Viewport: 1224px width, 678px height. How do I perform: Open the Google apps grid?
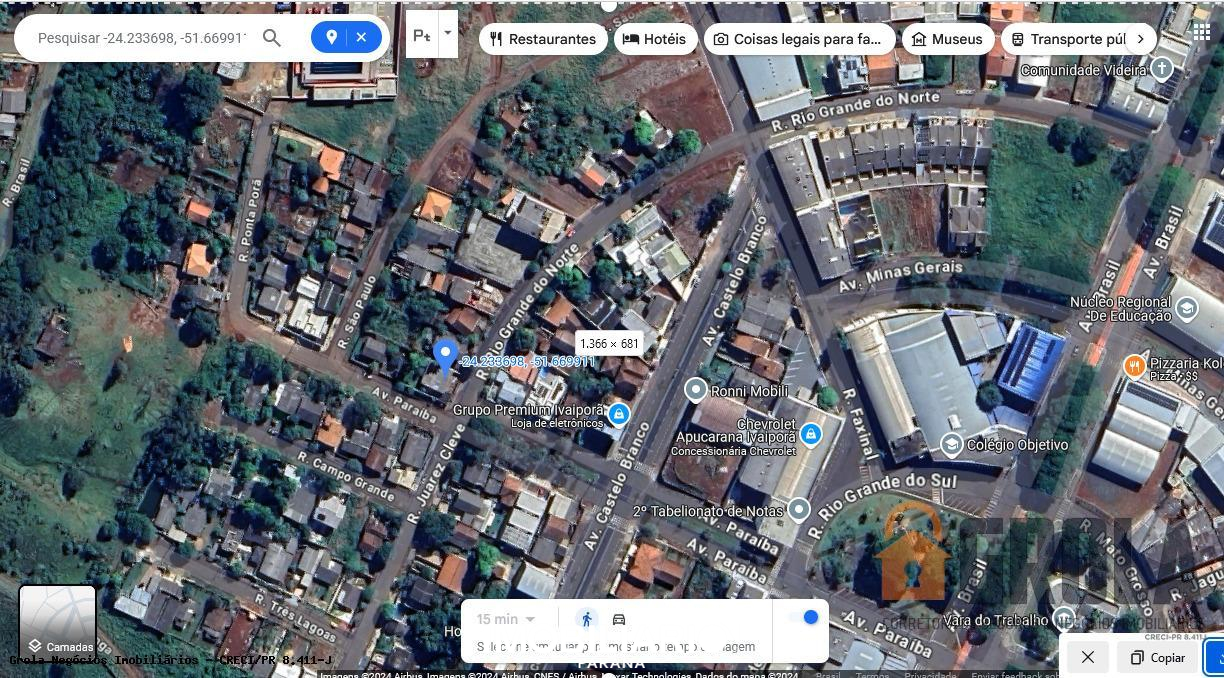point(1202,31)
